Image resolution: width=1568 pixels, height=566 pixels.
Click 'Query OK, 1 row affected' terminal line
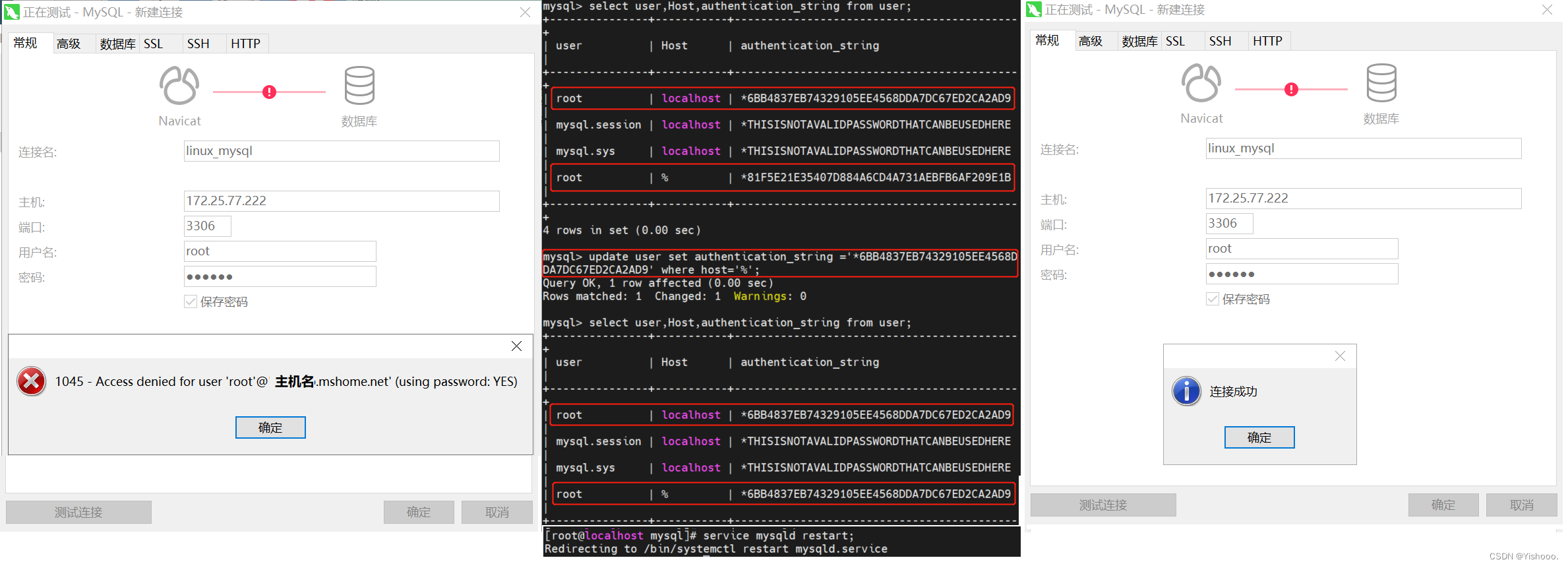click(x=658, y=283)
